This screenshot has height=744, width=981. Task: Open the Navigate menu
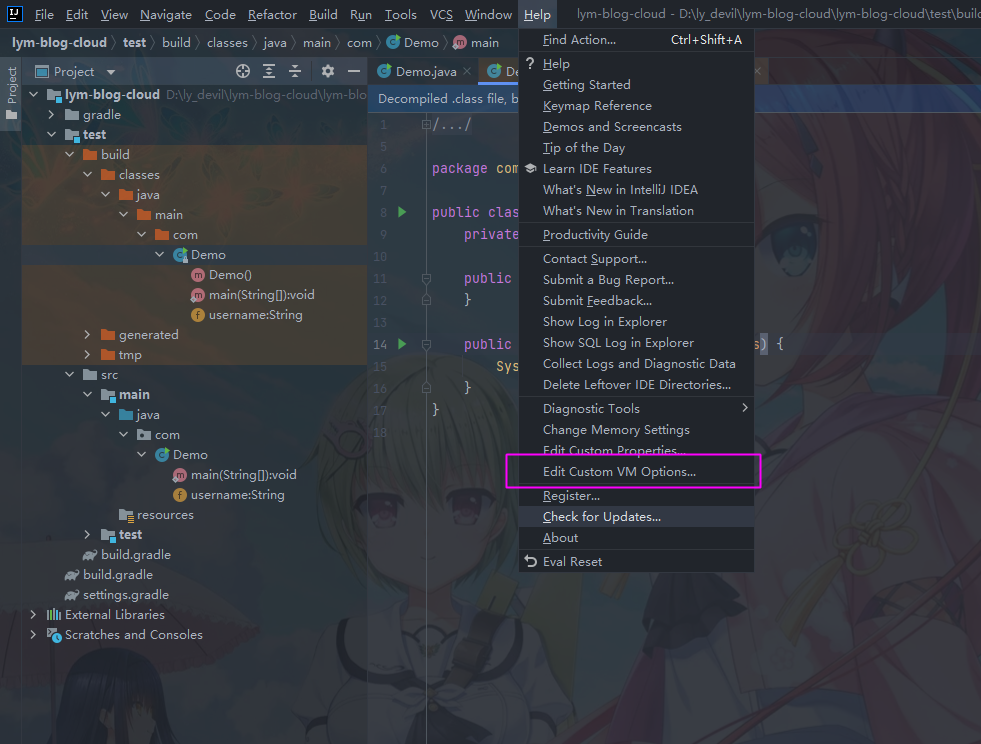pyautogui.click(x=166, y=14)
